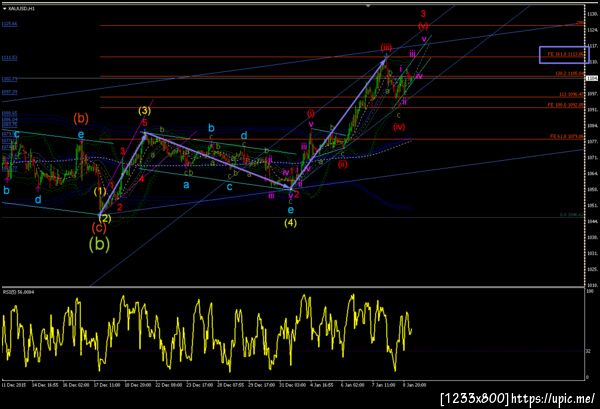
Task: Open the dropdown arrow beside XAUUSD,H1
Action: coord(4,8)
